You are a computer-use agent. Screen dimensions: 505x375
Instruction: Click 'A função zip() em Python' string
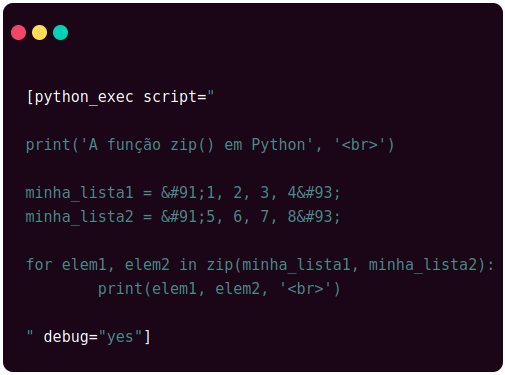click(x=197, y=145)
